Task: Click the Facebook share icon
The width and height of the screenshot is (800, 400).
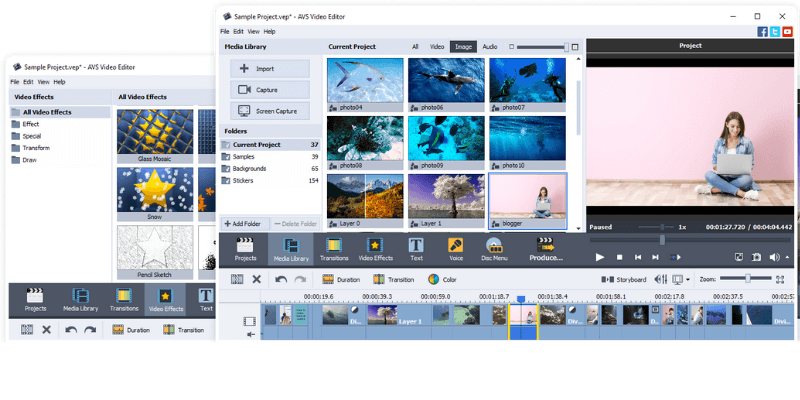Action: pos(762,32)
